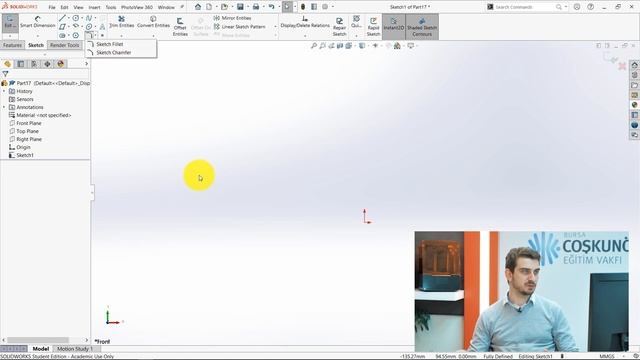Select the Straight Slot tool
The width and height of the screenshot is (640, 360).
click(62, 36)
